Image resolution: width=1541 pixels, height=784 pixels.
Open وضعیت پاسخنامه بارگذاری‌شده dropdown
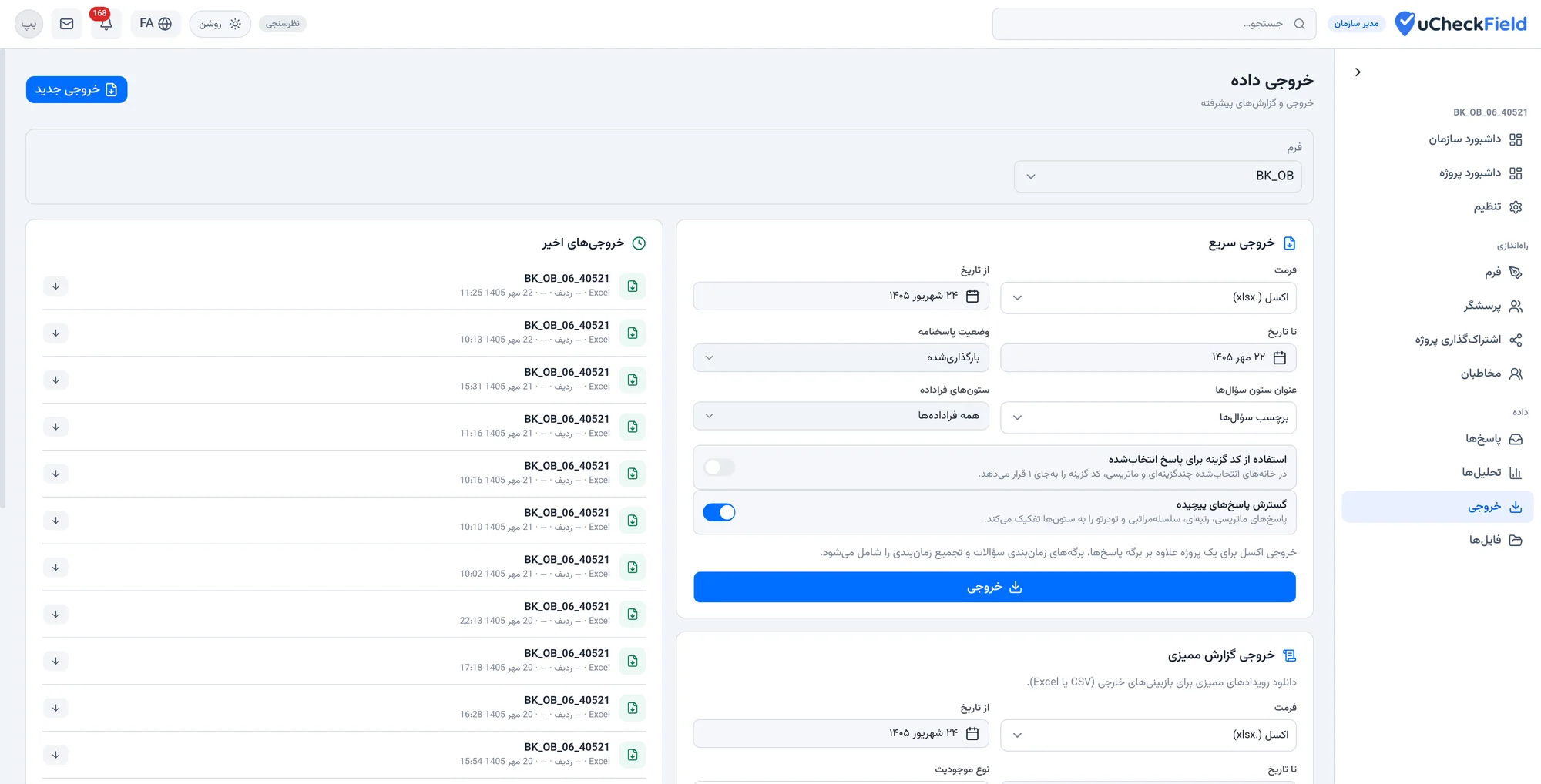click(x=841, y=358)
